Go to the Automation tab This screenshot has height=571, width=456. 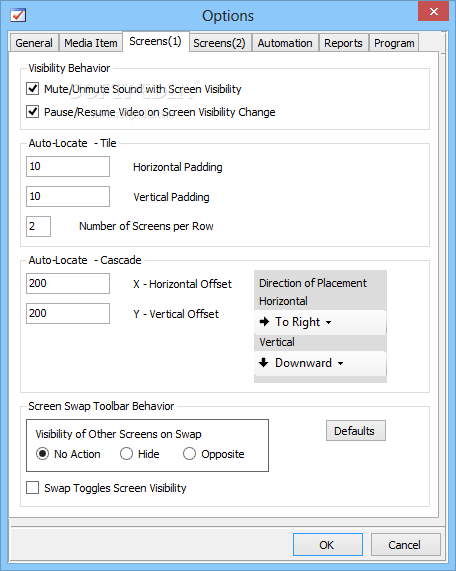click(x=285, y=43)
